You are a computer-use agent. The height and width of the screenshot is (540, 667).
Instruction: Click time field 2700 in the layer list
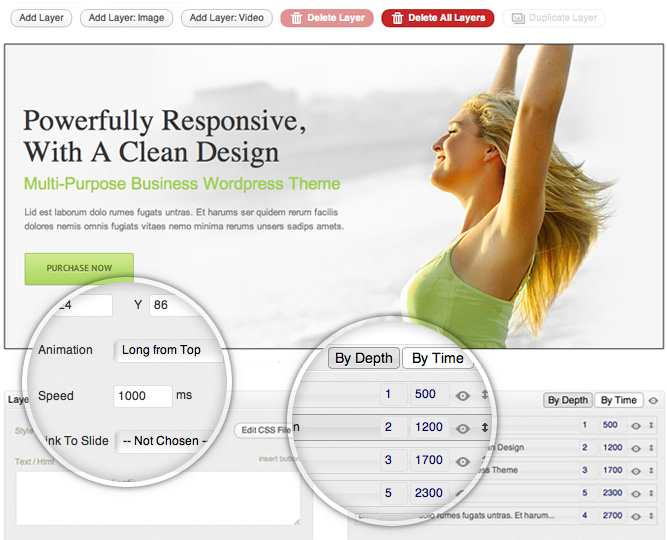click(x=612, y=516)
